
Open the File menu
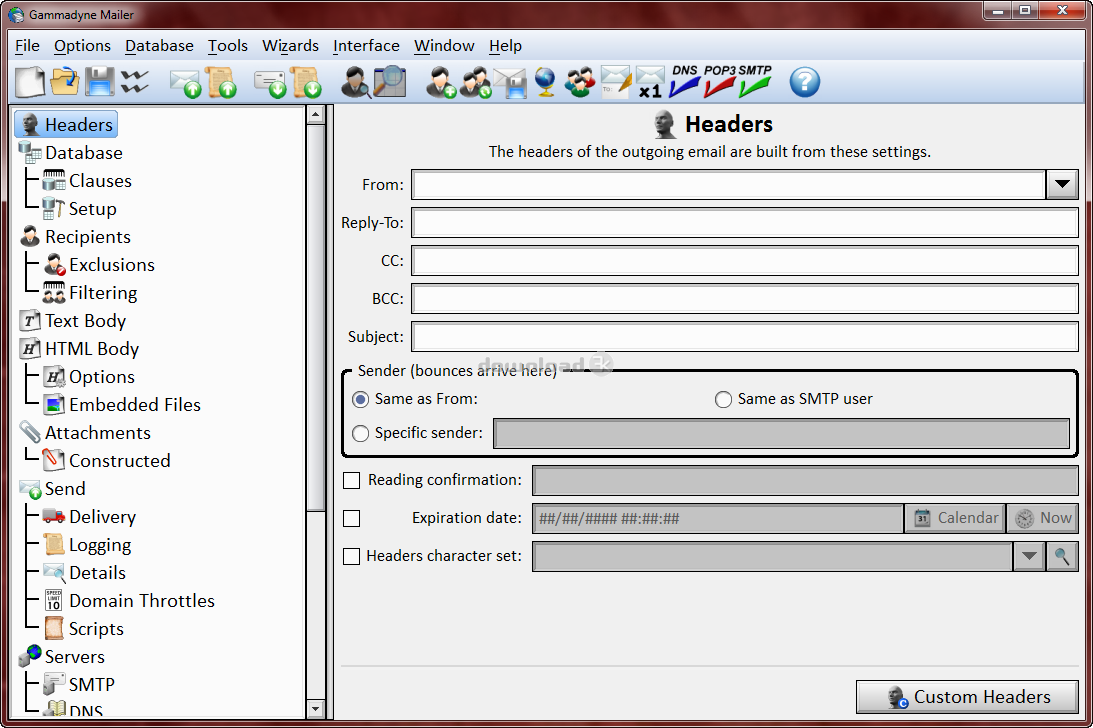(x=27, y=46)
